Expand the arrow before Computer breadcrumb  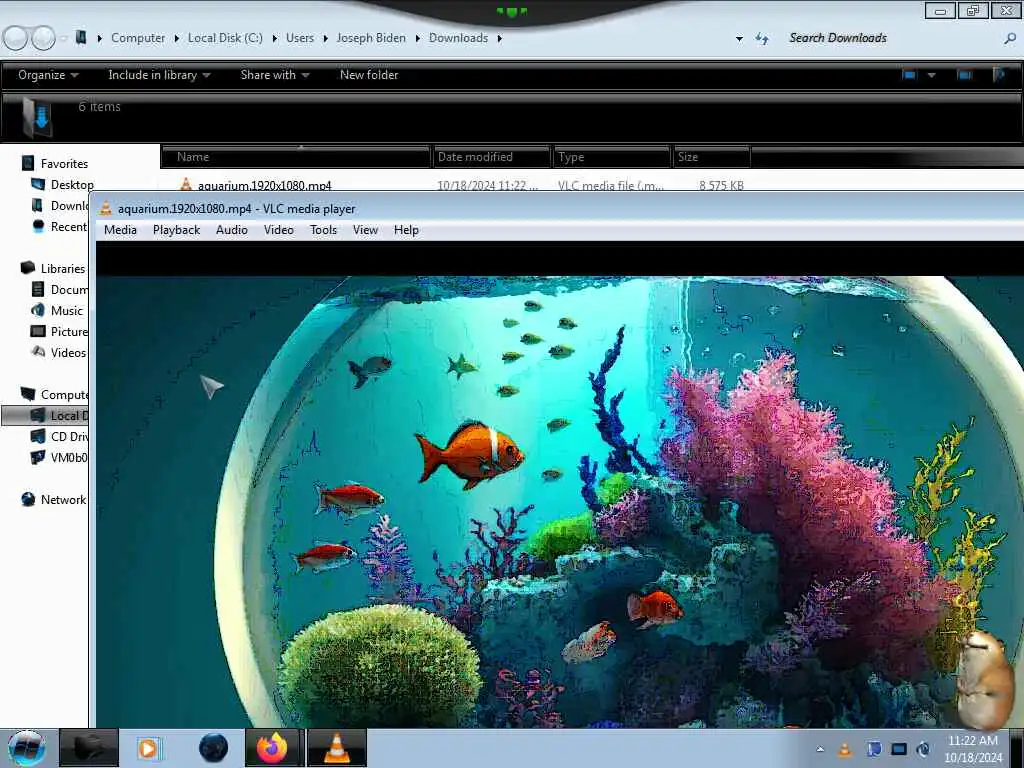tap(100, 39)
